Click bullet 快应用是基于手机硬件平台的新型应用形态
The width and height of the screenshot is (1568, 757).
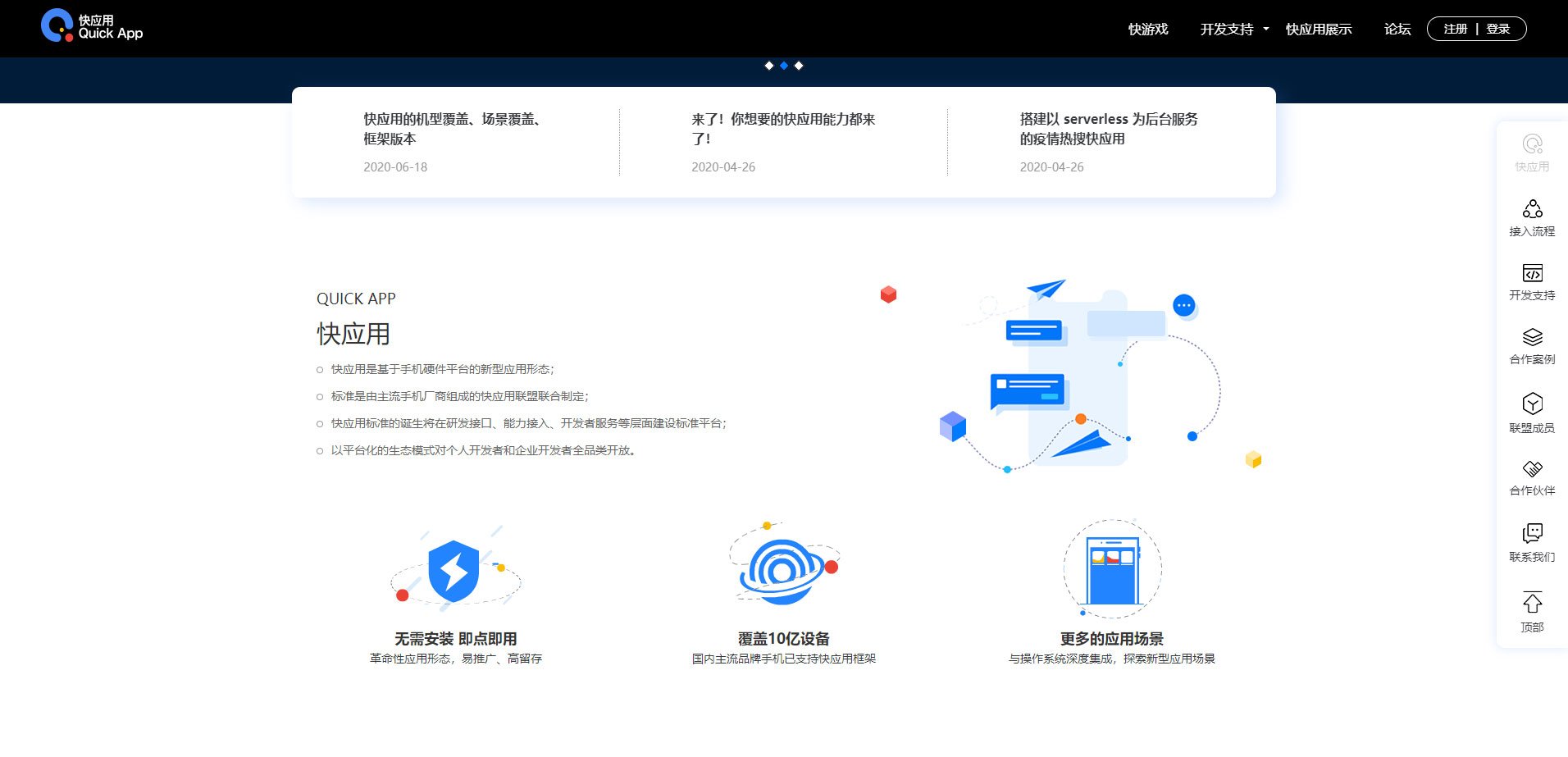pyautogui.click(x=443, y=369)
